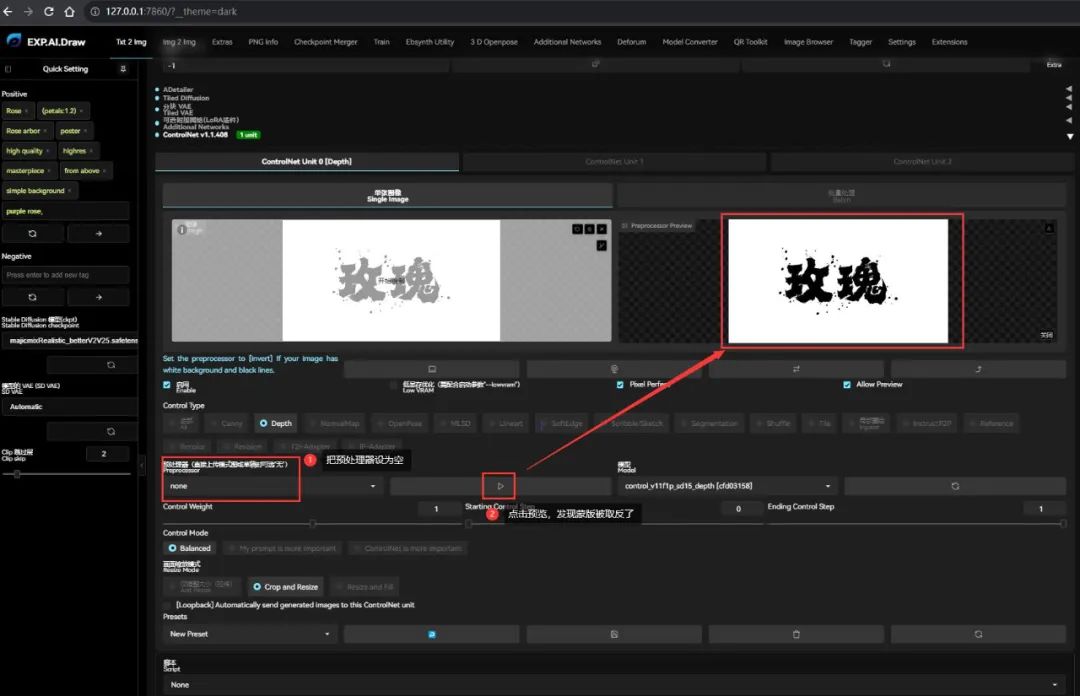Click Negative prompt tag input field
The height and width of the screenshot is (696, 1080).
(x=65, y=275)
